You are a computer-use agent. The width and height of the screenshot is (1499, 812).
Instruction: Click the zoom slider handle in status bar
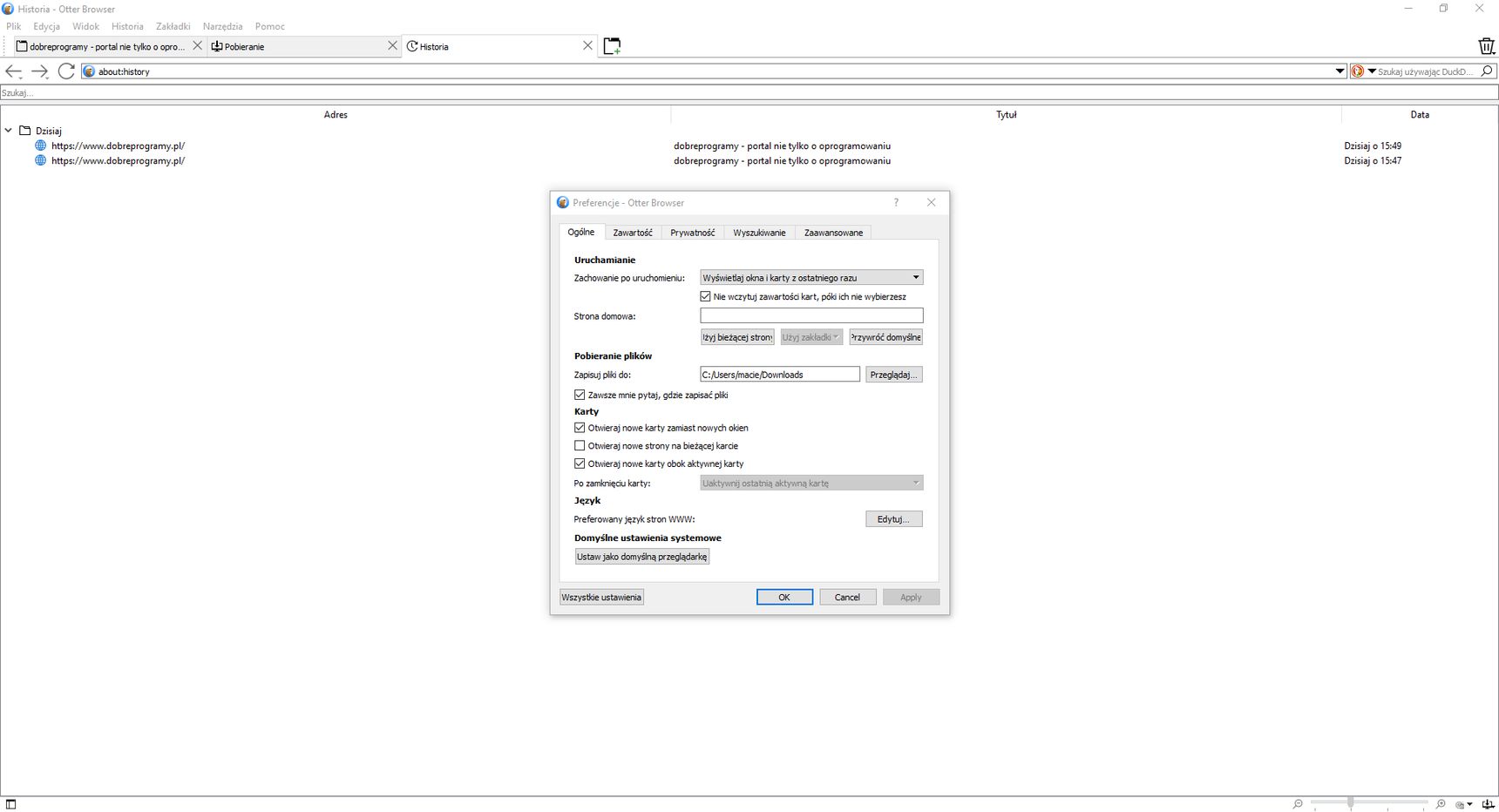(1350, 802)
